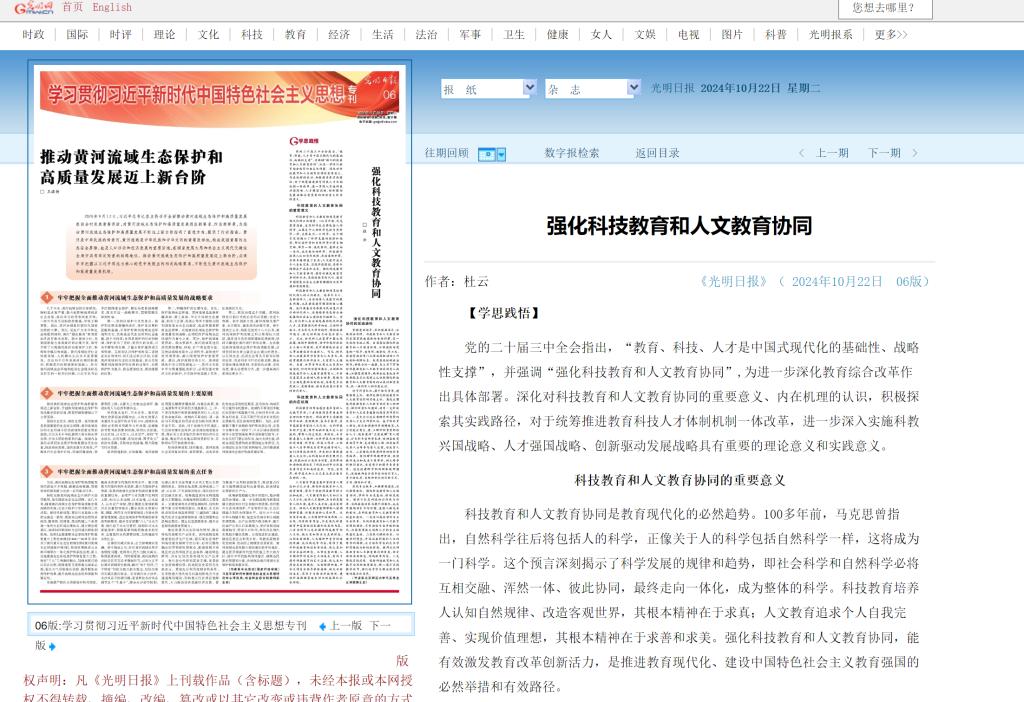1024x702 pixels.
Task: Open the 军事 section
Action: (x=470, y=35)
